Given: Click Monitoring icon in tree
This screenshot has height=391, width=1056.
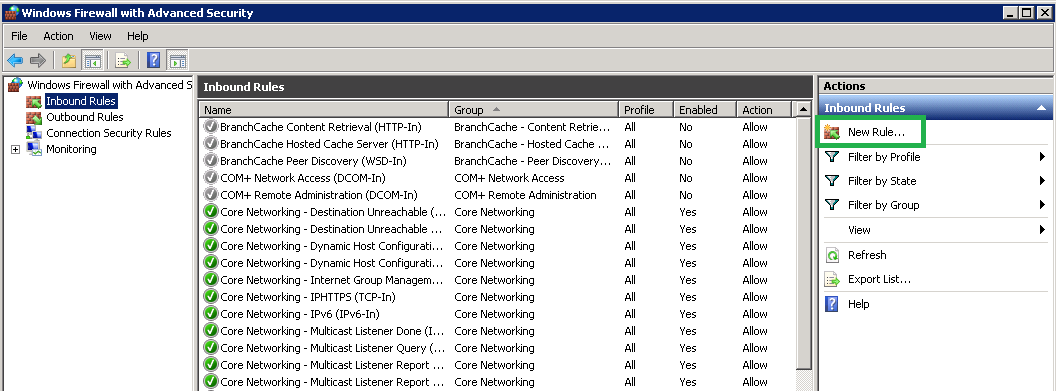Looking at the screenshot, I should [x=34, y=149].
